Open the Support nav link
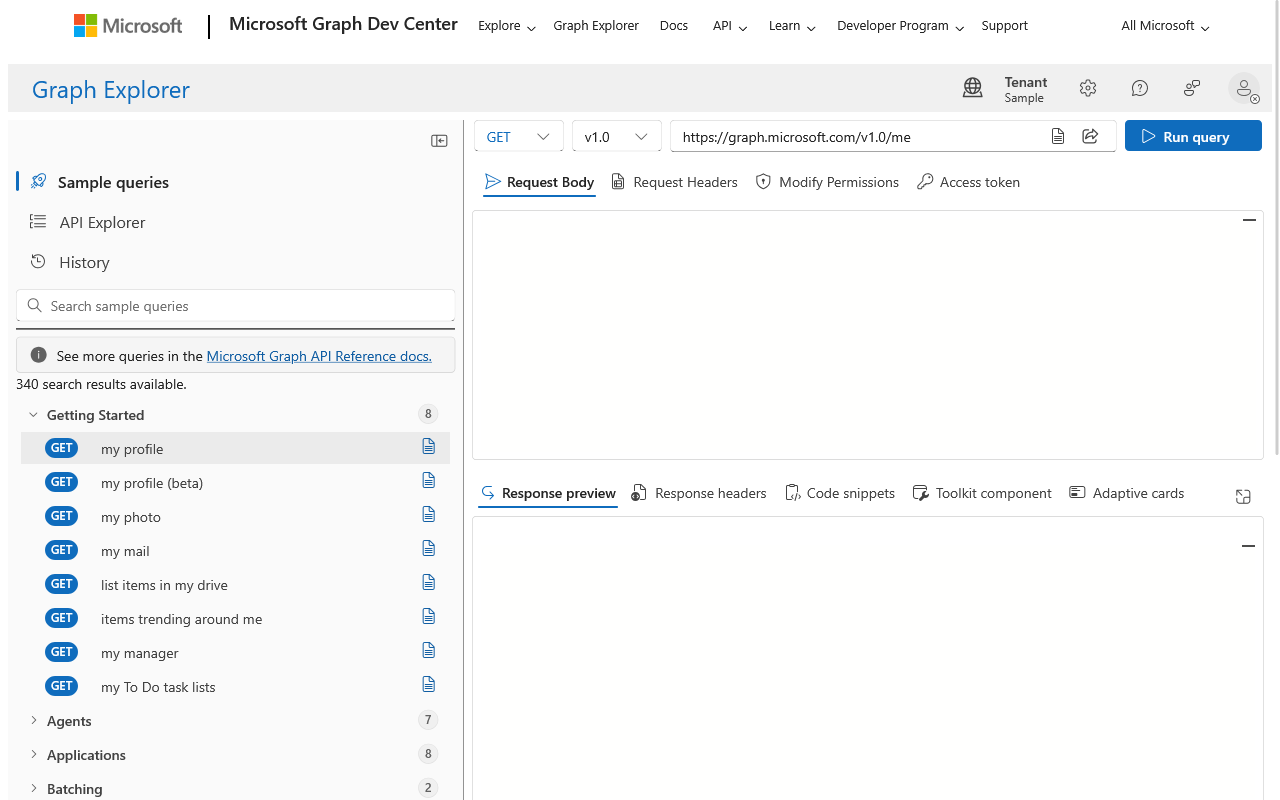1280x800 pixels. pyautogui.click(x=1004, y=26)
